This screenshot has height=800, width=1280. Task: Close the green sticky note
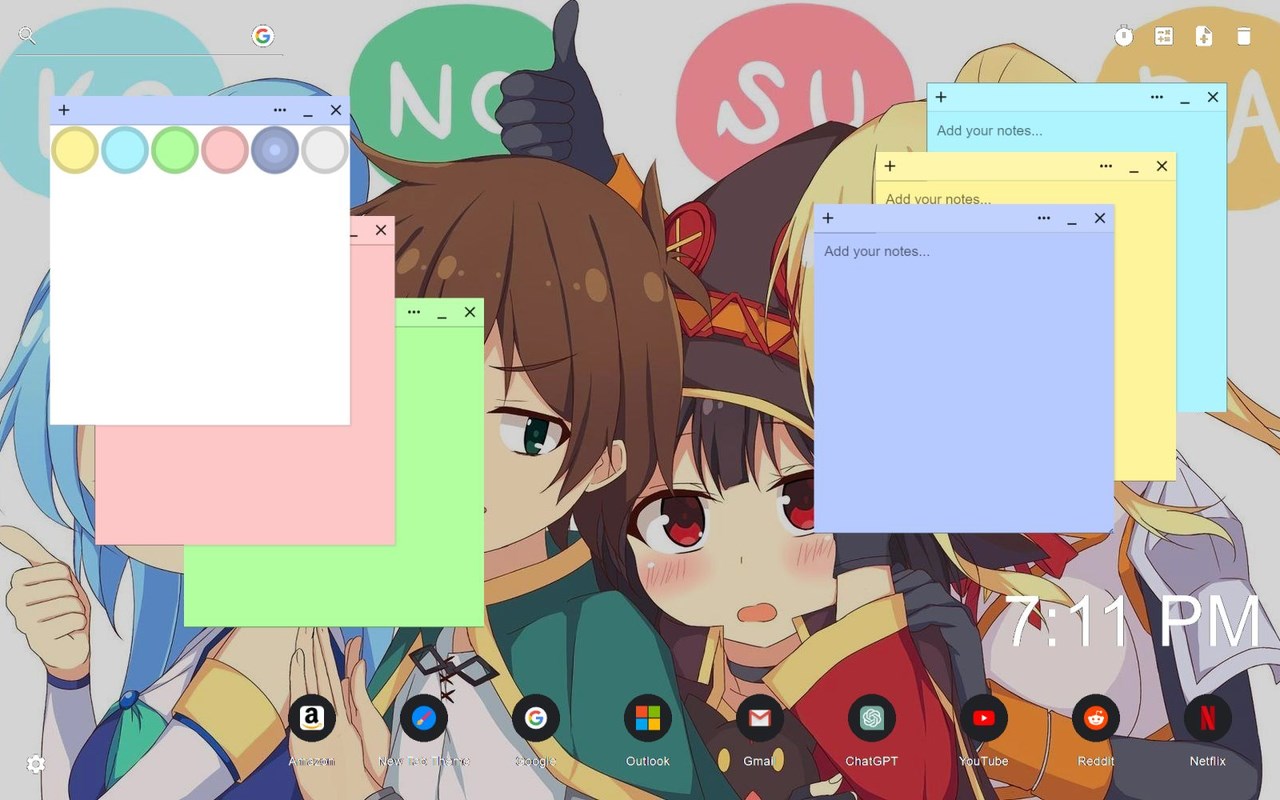click(x=470, y=312)
